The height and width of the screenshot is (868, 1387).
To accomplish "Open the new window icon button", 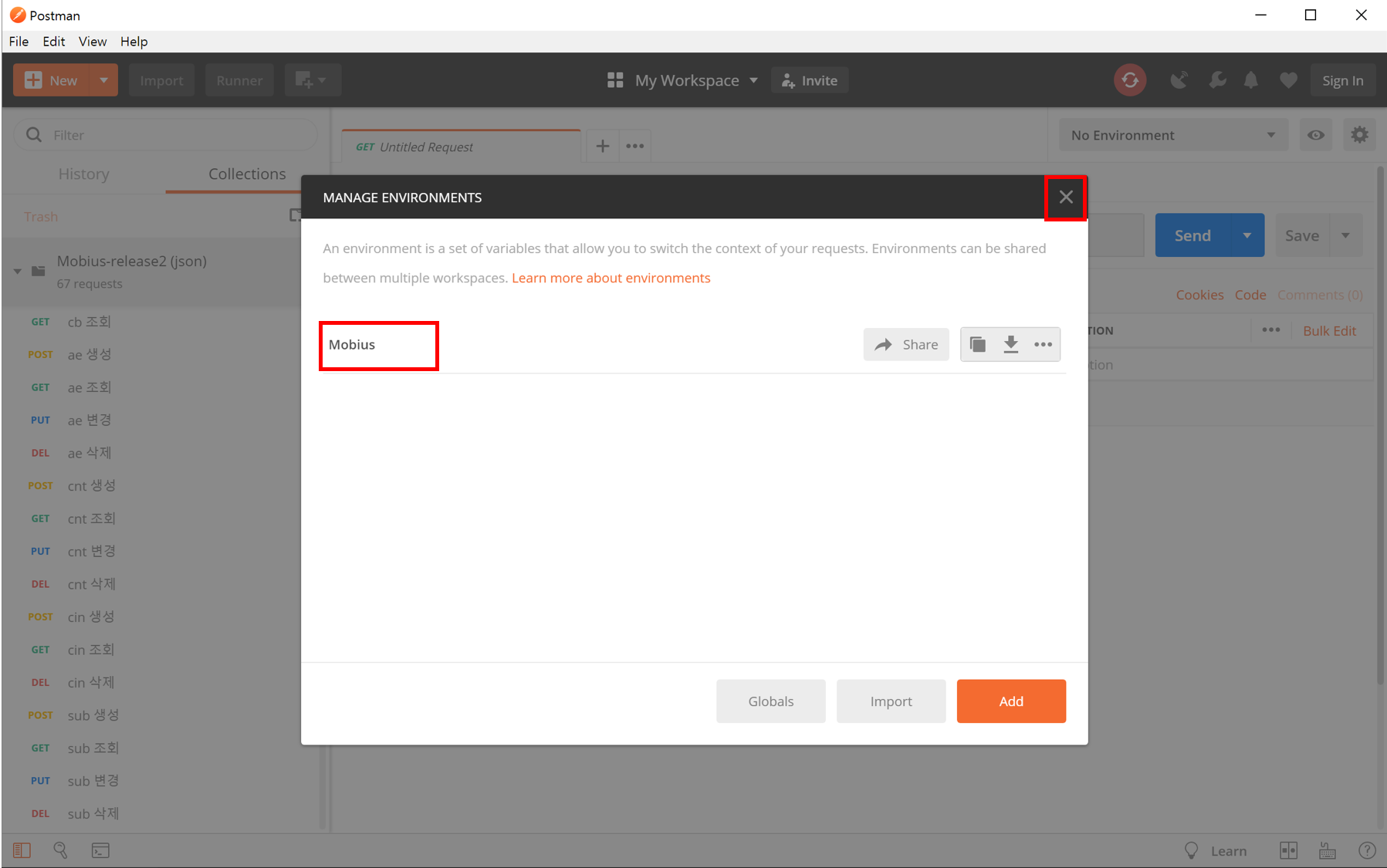I will [x=313, y=80].
